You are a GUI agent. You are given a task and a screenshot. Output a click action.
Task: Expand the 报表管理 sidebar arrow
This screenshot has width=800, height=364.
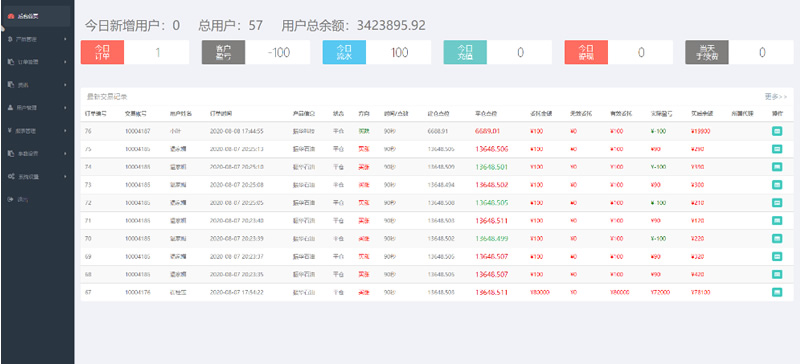65,131
